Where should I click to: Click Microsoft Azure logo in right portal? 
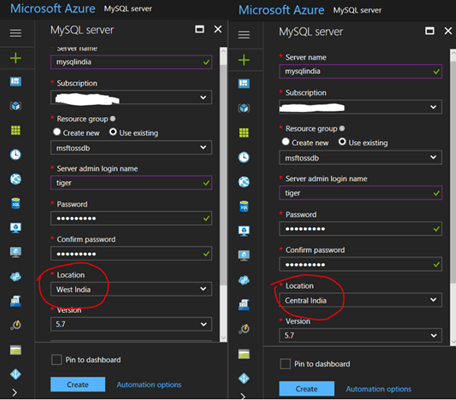tap(281, 10)
